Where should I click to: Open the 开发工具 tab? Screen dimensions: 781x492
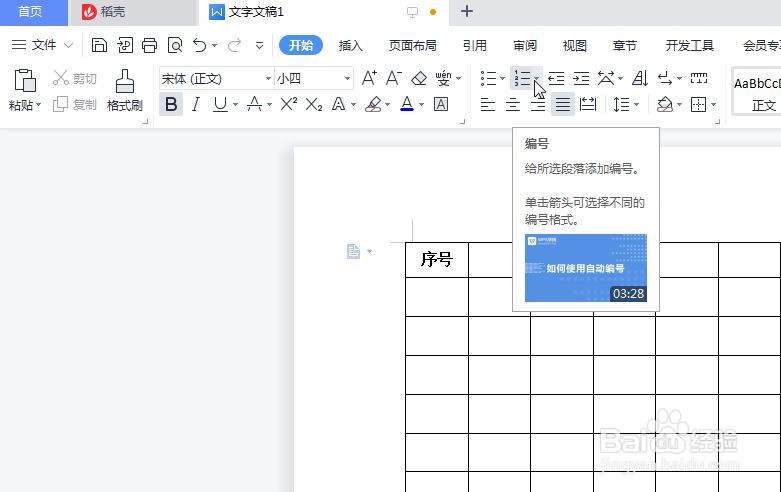690,45
